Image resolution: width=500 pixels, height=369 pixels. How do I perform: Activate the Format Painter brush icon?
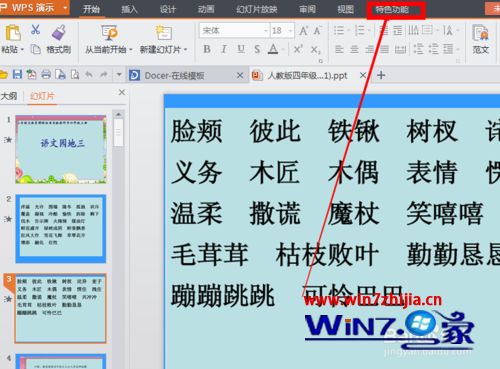[59, 33]
